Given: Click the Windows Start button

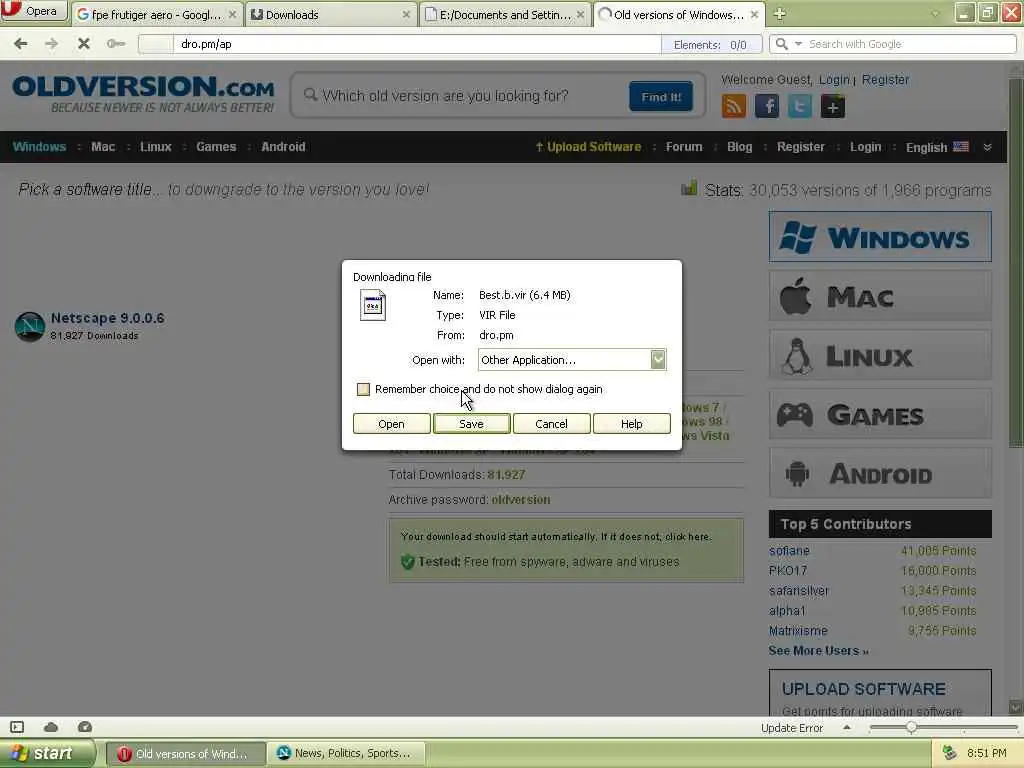Looking at the screenshot, I should tap(48, 753).
